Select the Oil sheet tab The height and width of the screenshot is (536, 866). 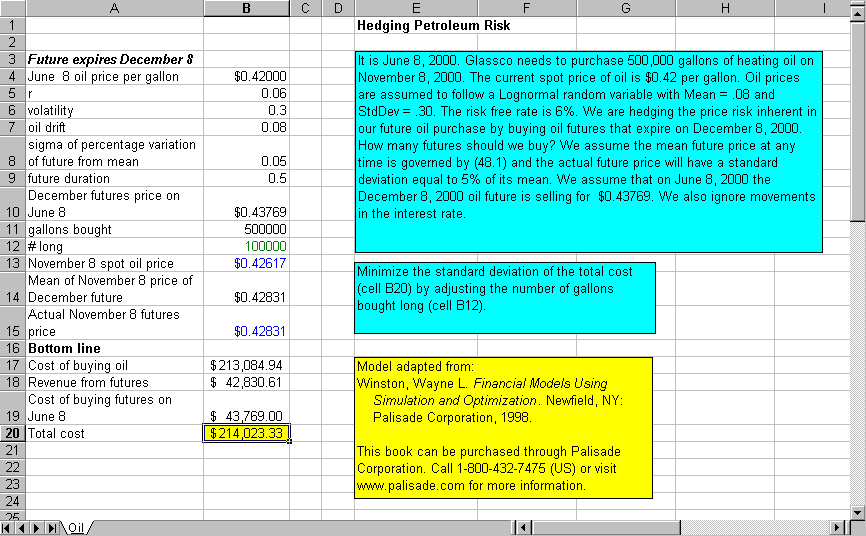coord(76,528)
